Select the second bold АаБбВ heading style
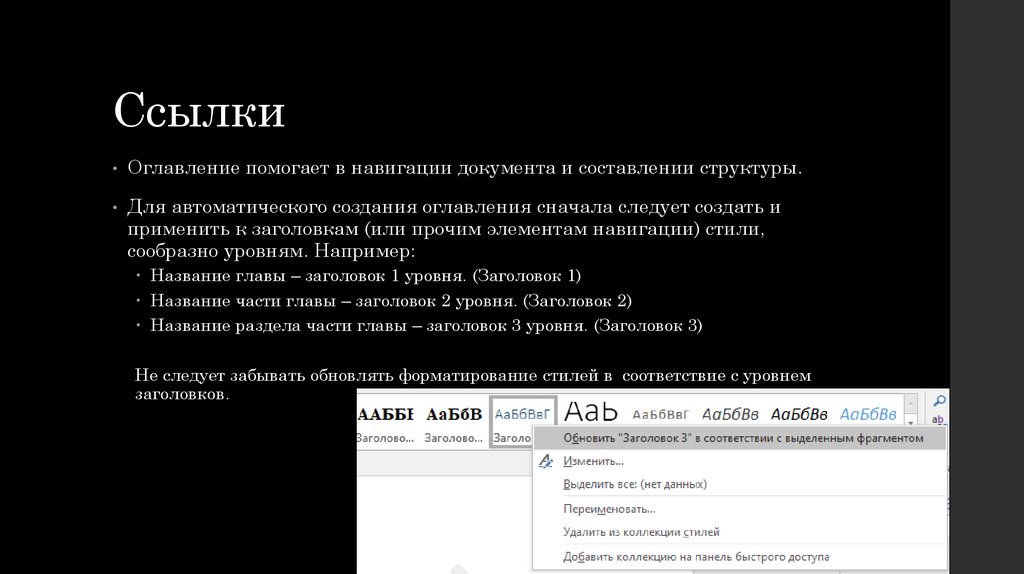 pyautogui.click(x=454, y=422)
